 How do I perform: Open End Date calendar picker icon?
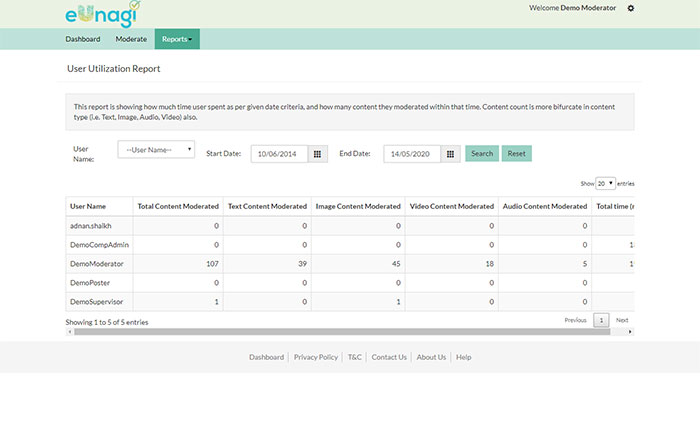[450, 154]
